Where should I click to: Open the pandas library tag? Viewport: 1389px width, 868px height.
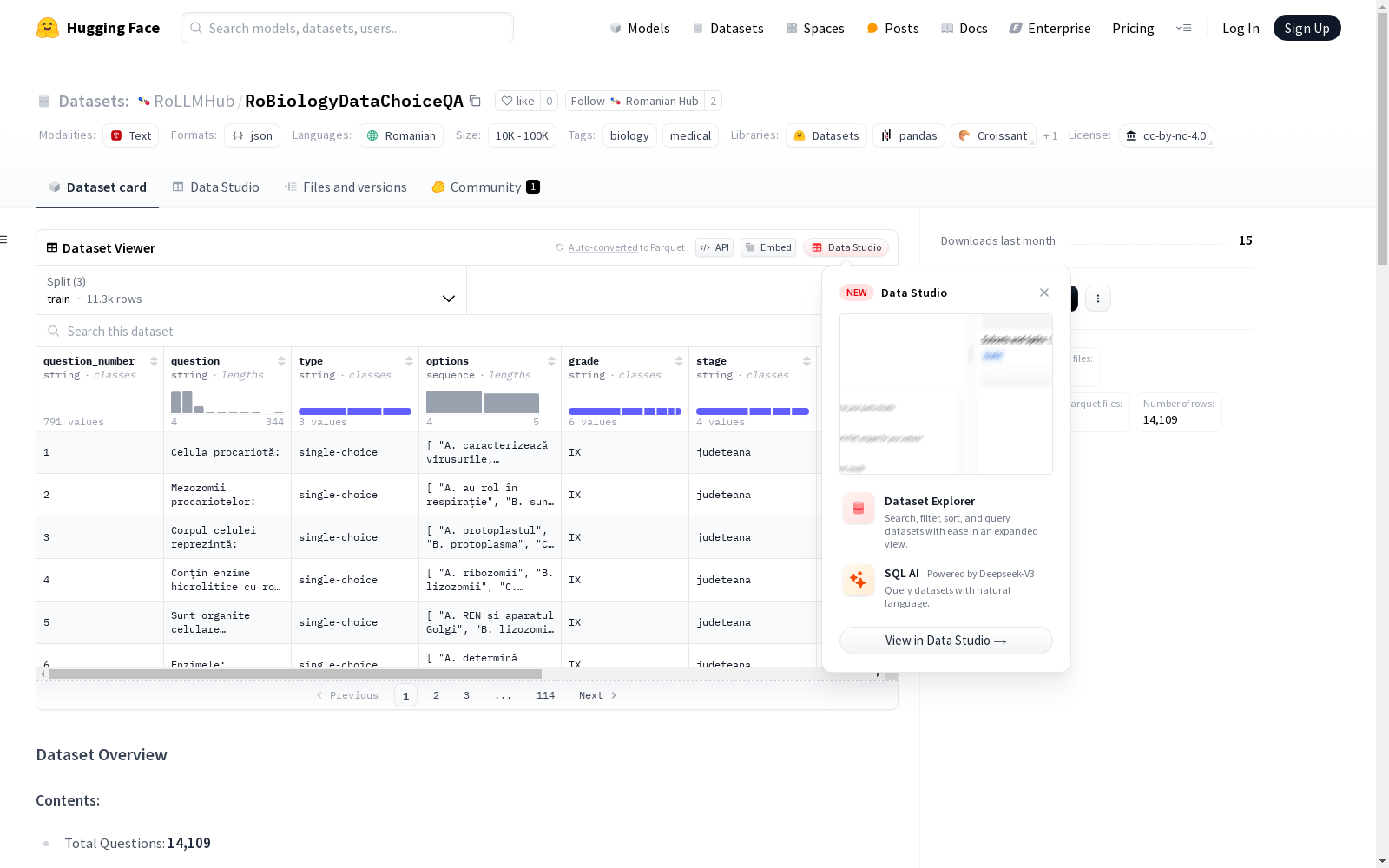pos(909,135)
